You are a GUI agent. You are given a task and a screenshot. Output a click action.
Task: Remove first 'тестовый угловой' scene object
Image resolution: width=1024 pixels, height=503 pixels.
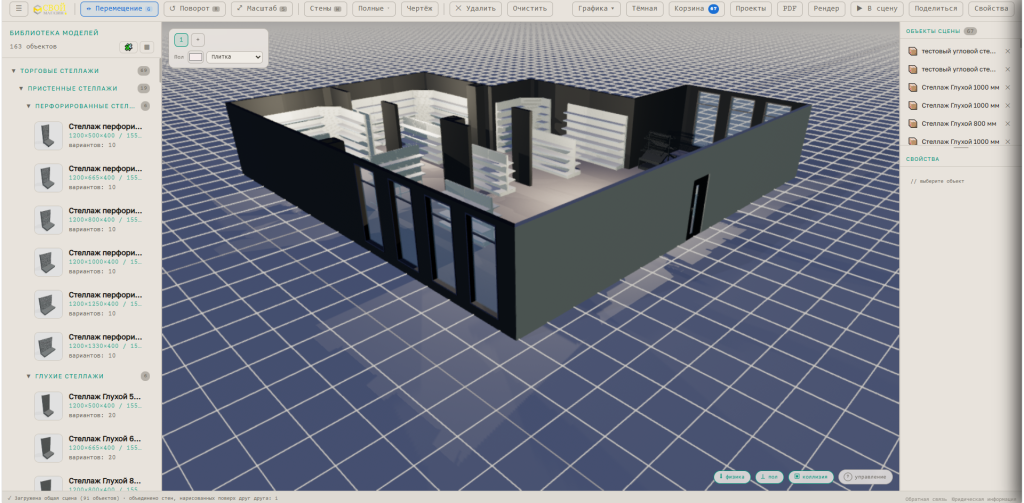pyautogui.click(x=1007, y=51)
